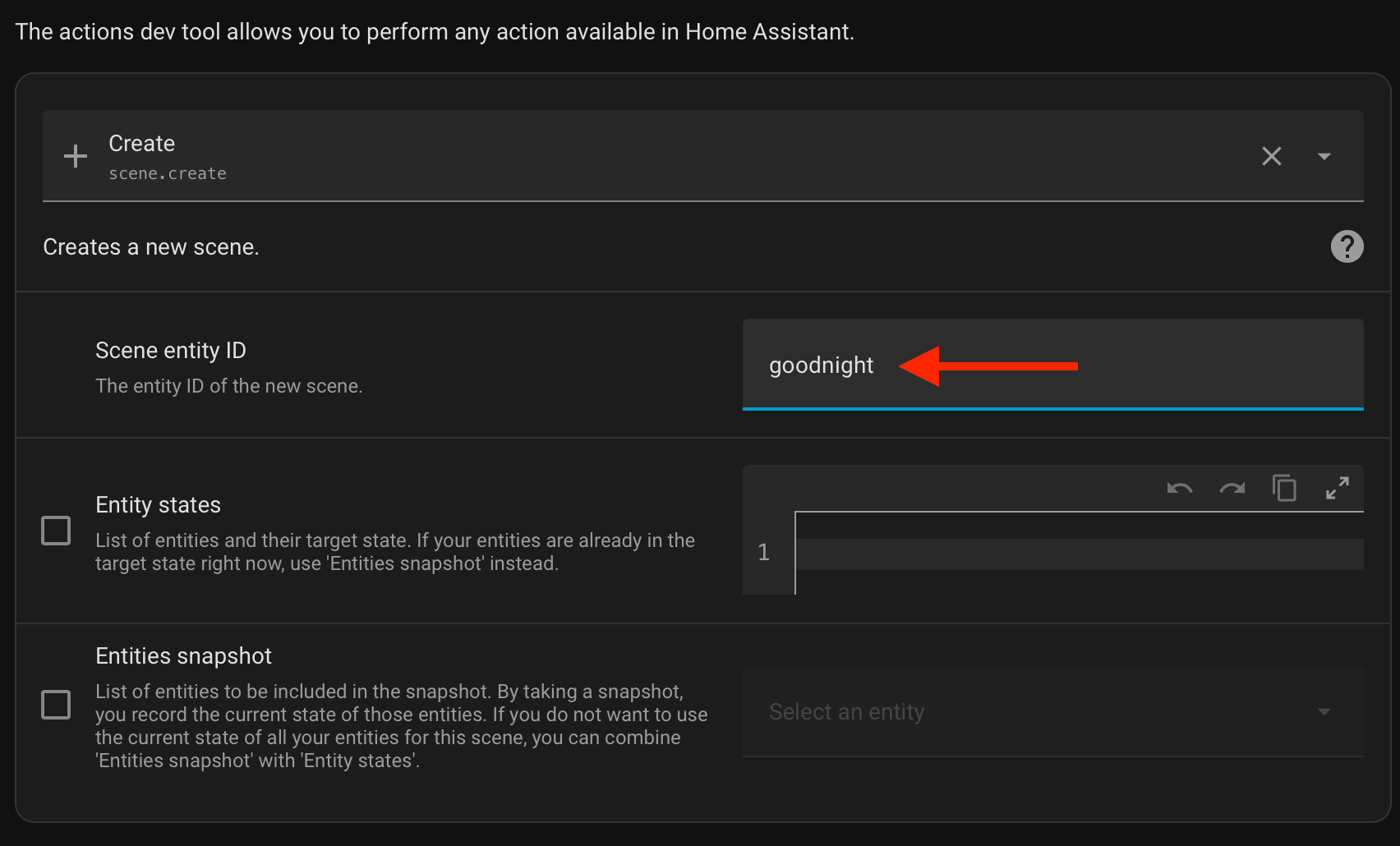Open the help icon for scene create

tap(1347, 246)
